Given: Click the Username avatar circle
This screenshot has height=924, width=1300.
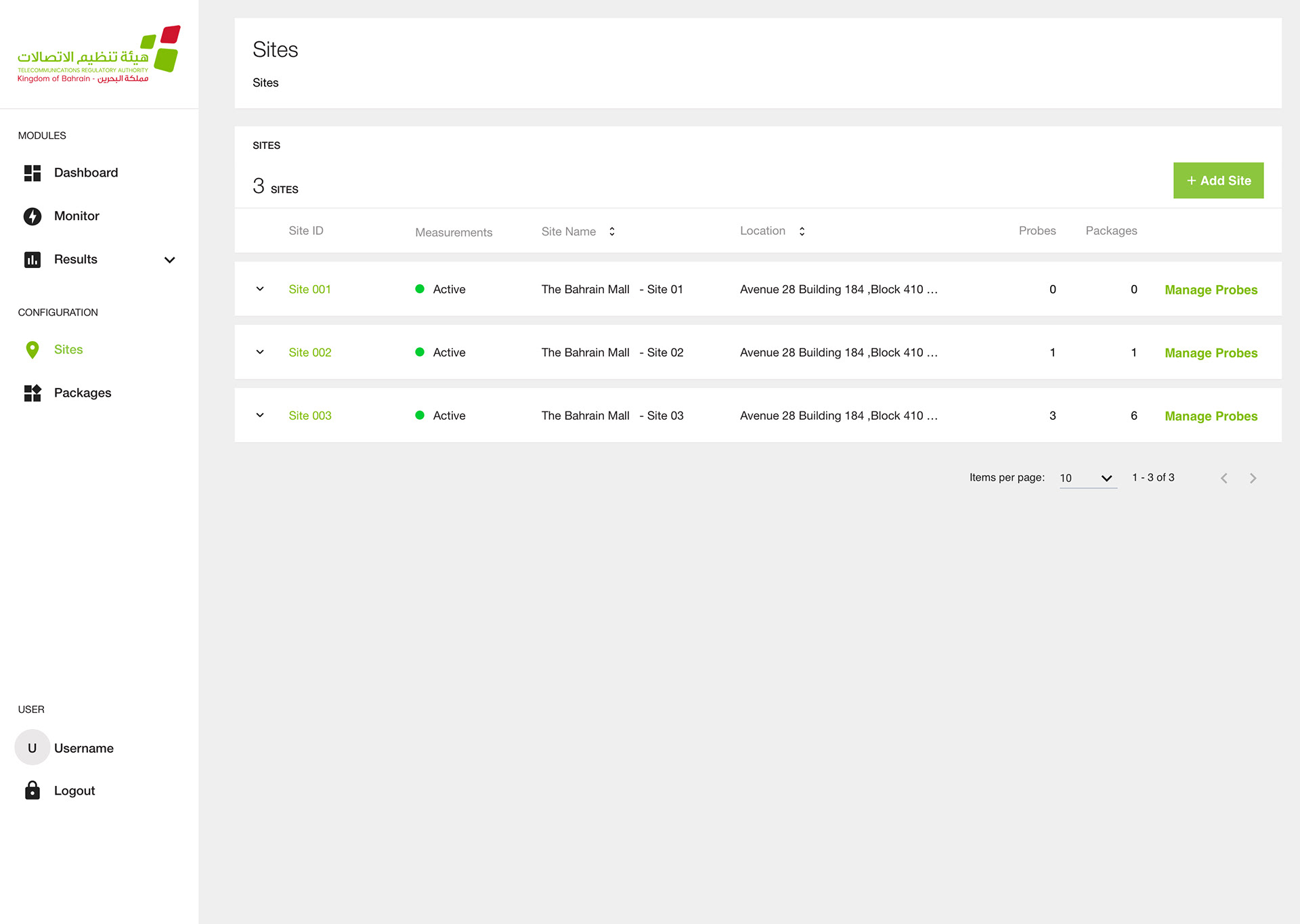Looking at the screenshot, I should pyautogui.click(x=32, y=748).
